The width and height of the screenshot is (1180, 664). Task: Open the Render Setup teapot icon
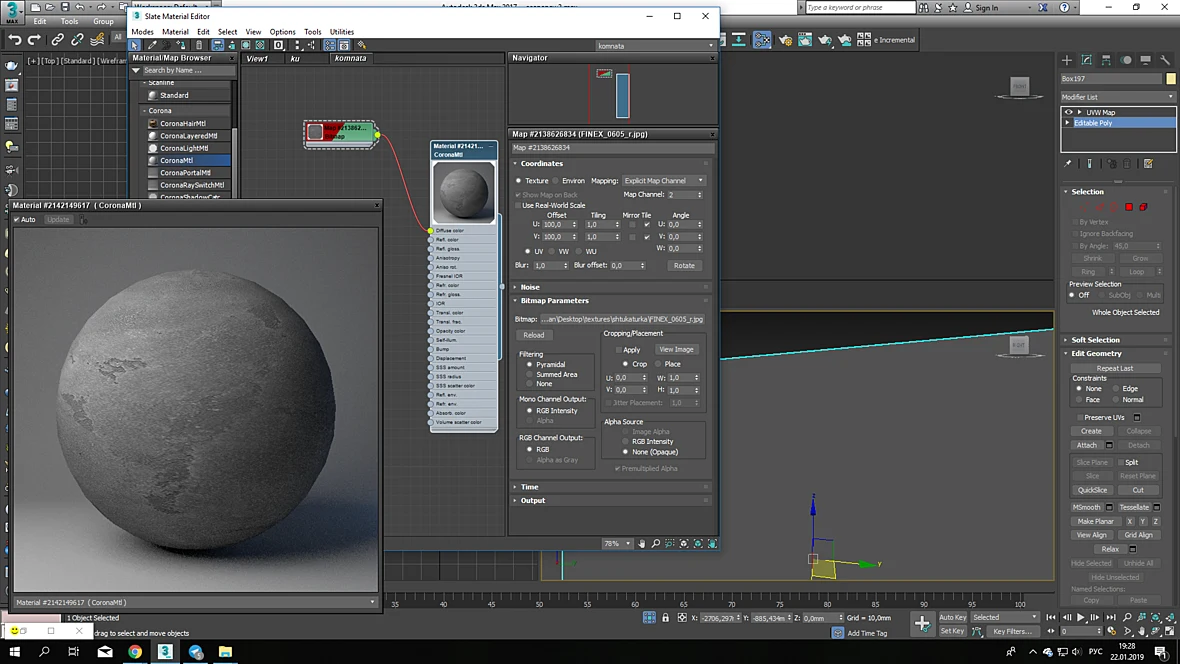[785, 40]
